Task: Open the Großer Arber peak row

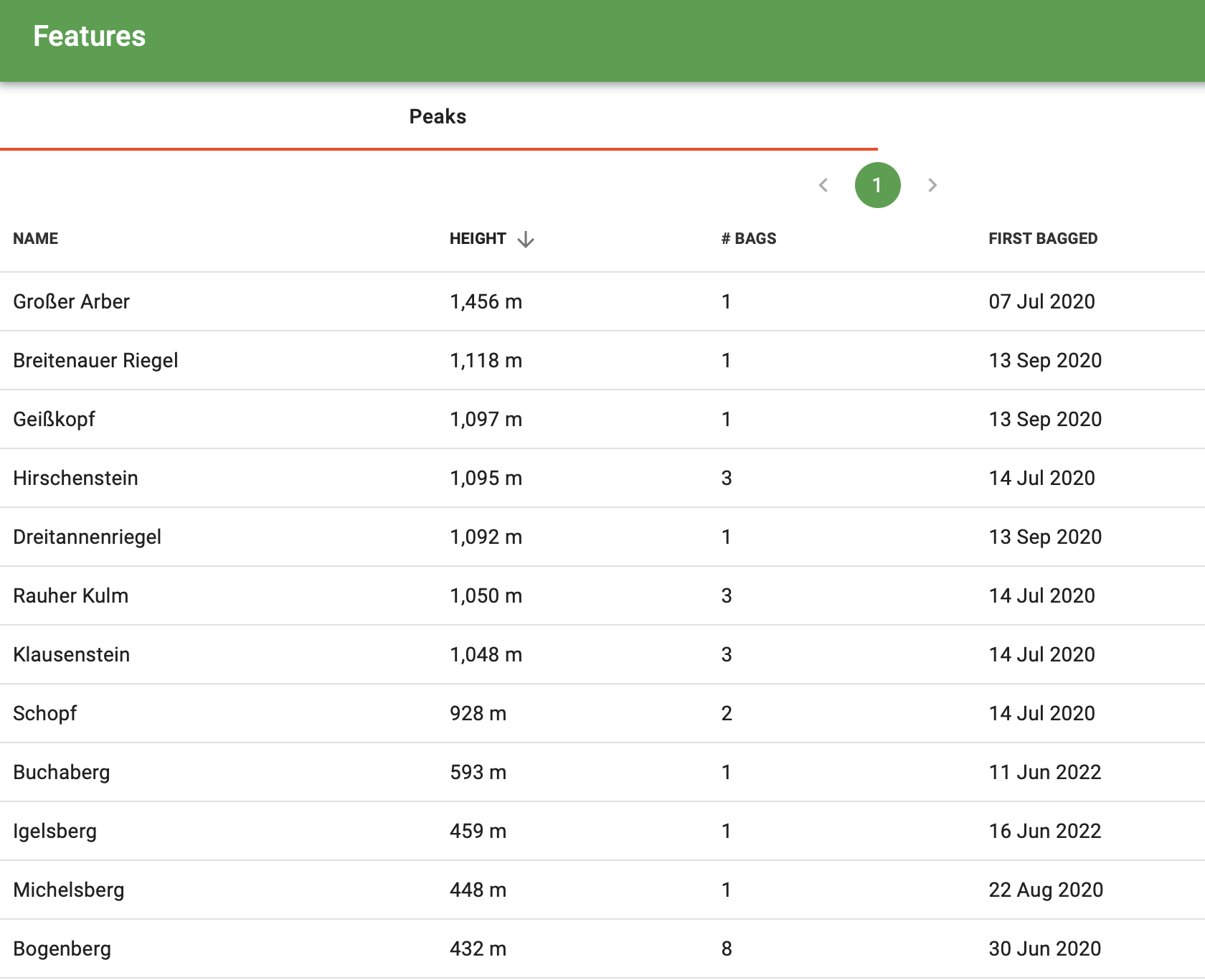Action: pos(72,301)
